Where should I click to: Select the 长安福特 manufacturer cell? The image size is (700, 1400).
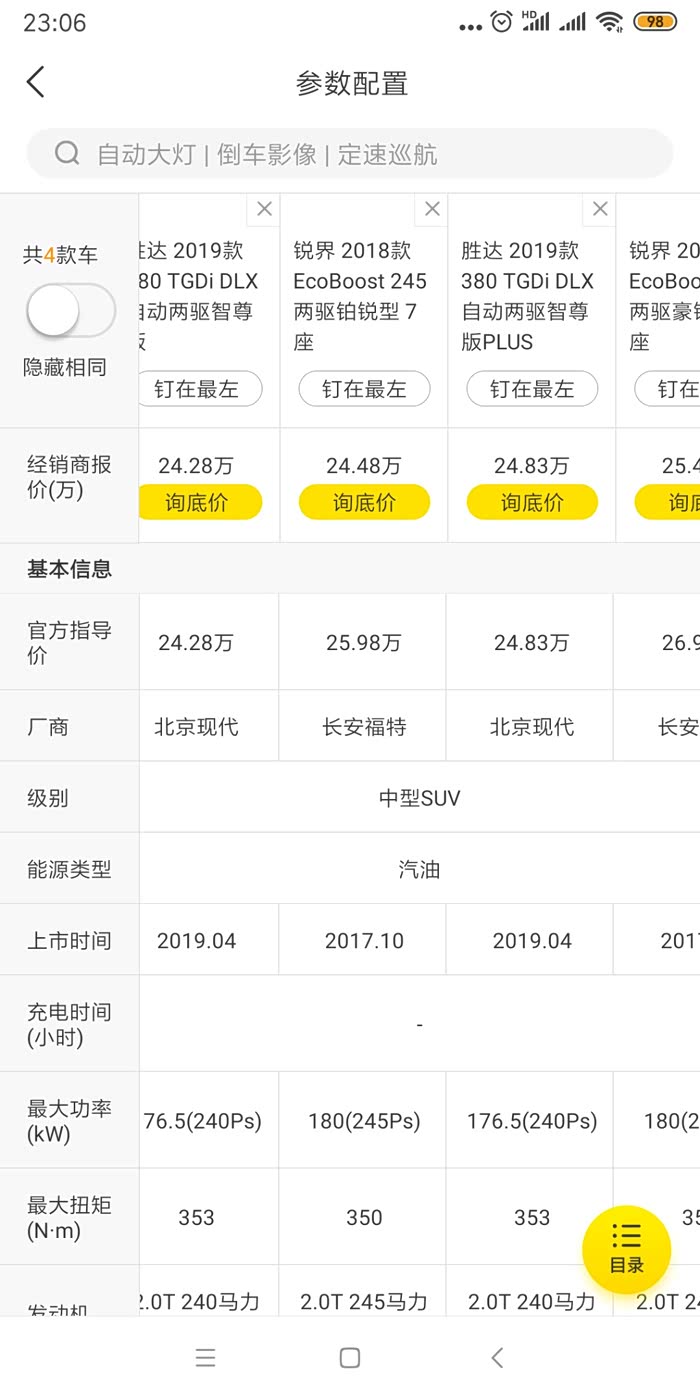(x=364, y=727)
